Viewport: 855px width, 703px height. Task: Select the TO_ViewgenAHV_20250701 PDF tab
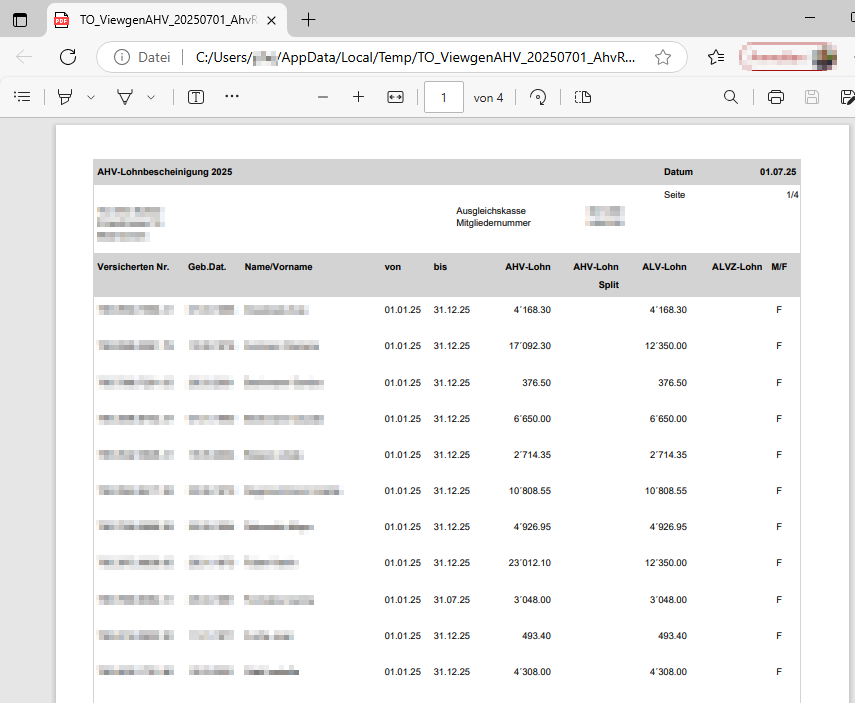pos(167,20)
